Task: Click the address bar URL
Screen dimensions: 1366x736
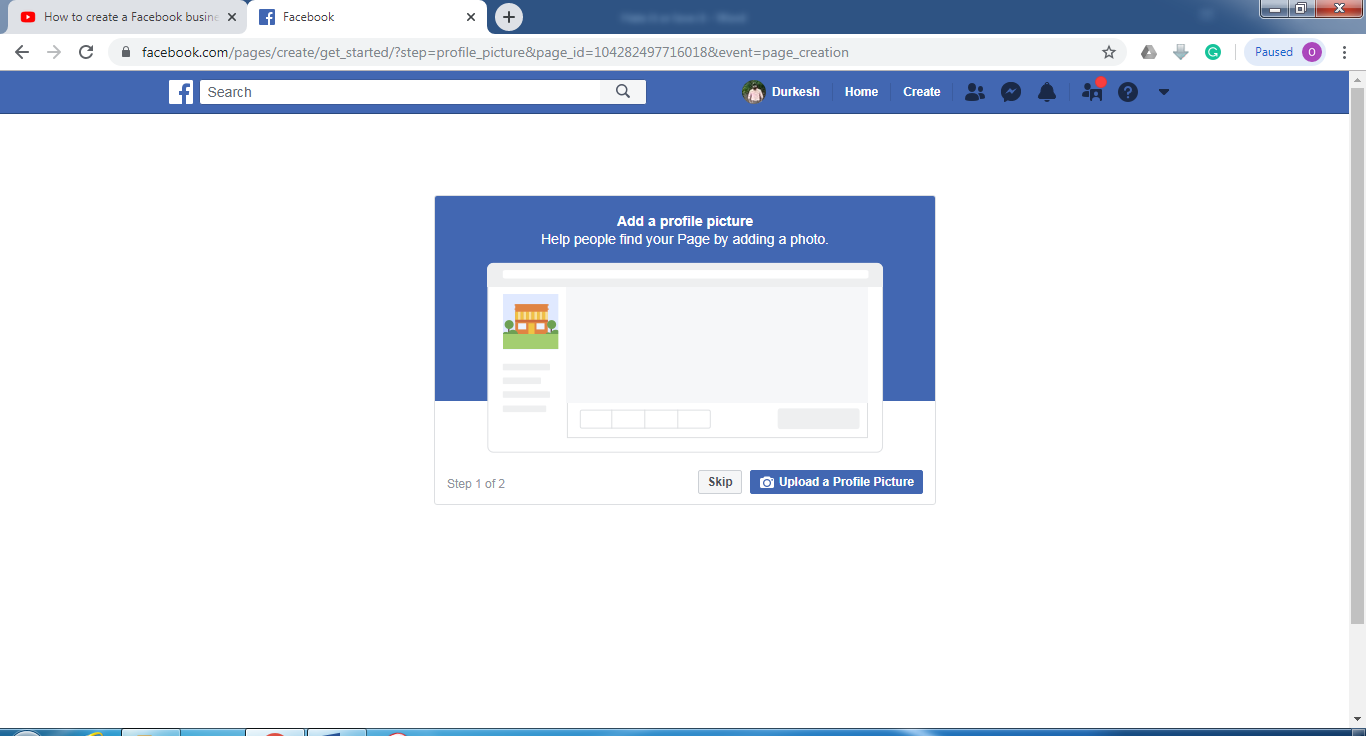Action: click(x=495, y=52)
